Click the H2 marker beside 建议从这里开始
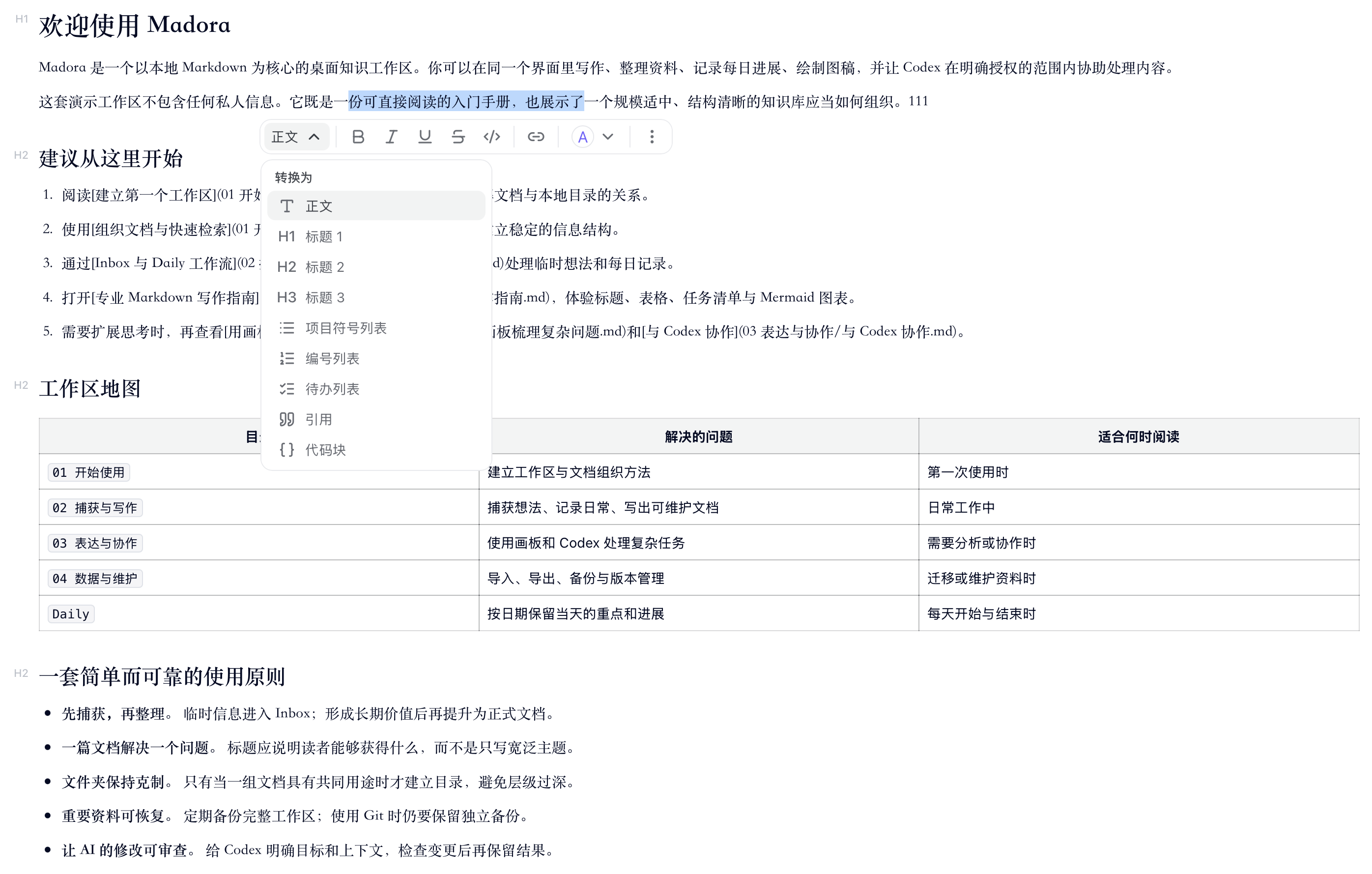Viewport: 1372px width, 874px height. click(x=21, y=155)
